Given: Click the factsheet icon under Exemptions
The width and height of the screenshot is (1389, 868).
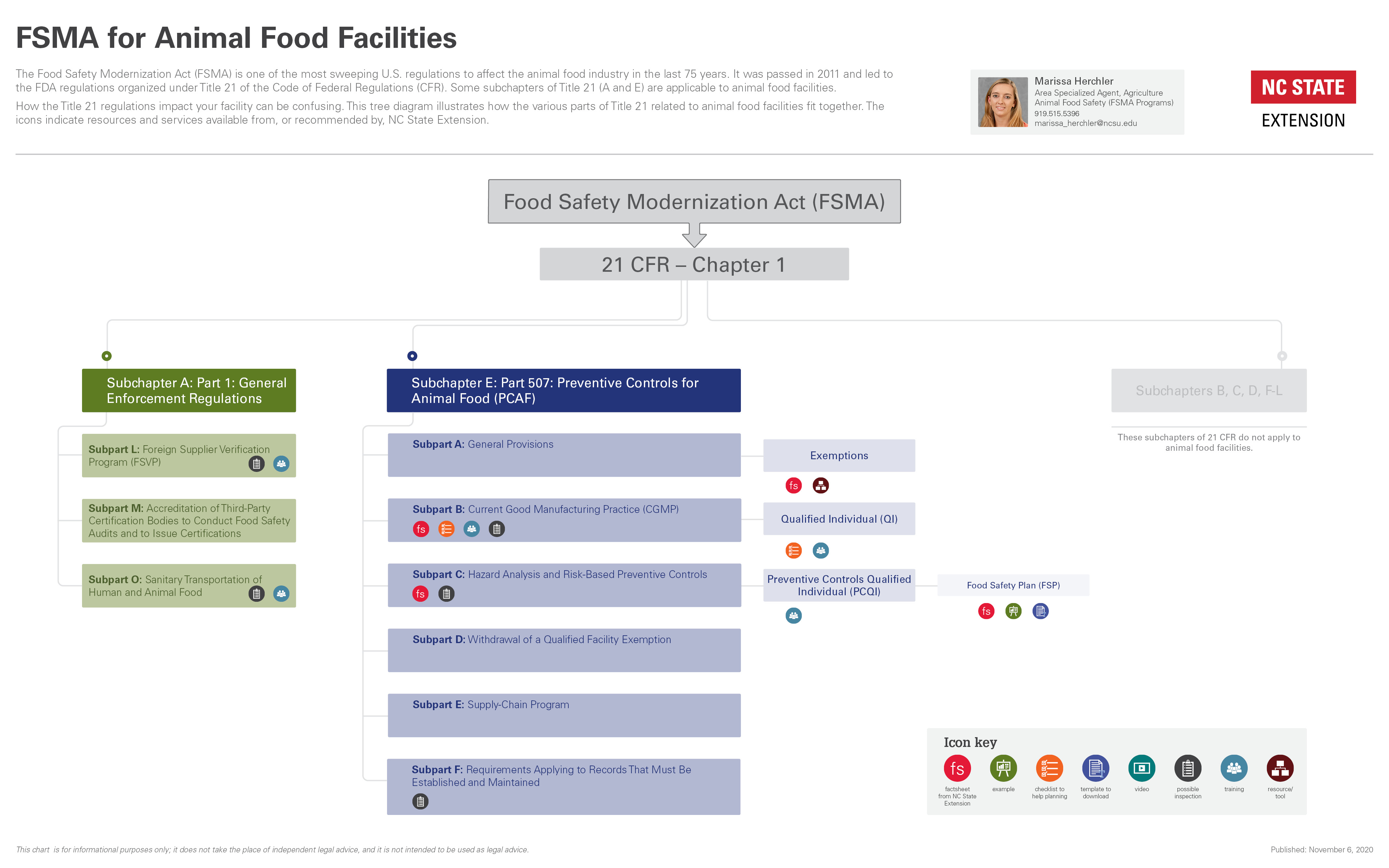Looking at the screenshot, I should click(x=793, y=486).
